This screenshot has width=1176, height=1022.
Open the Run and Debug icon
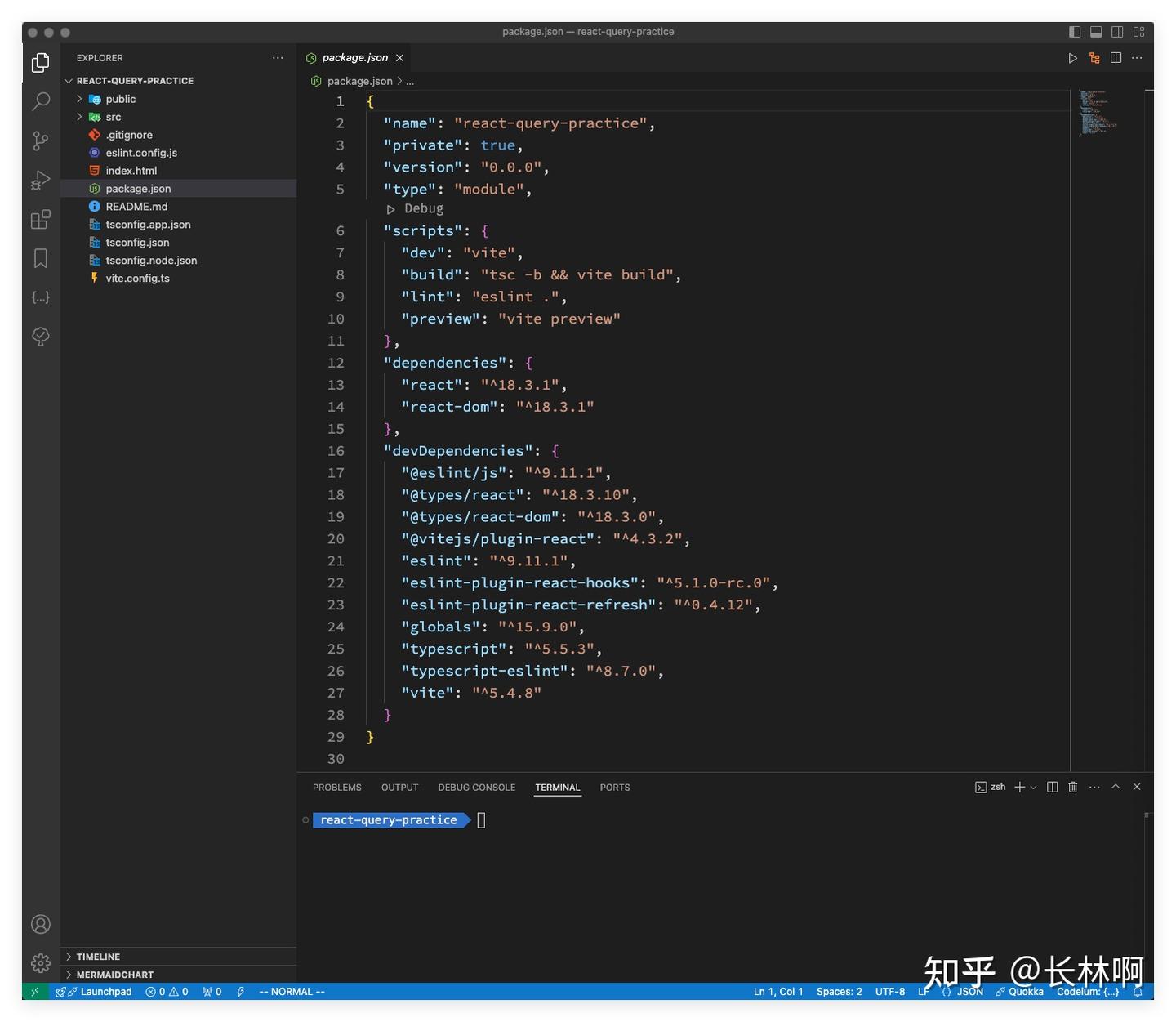pos(40,180)
